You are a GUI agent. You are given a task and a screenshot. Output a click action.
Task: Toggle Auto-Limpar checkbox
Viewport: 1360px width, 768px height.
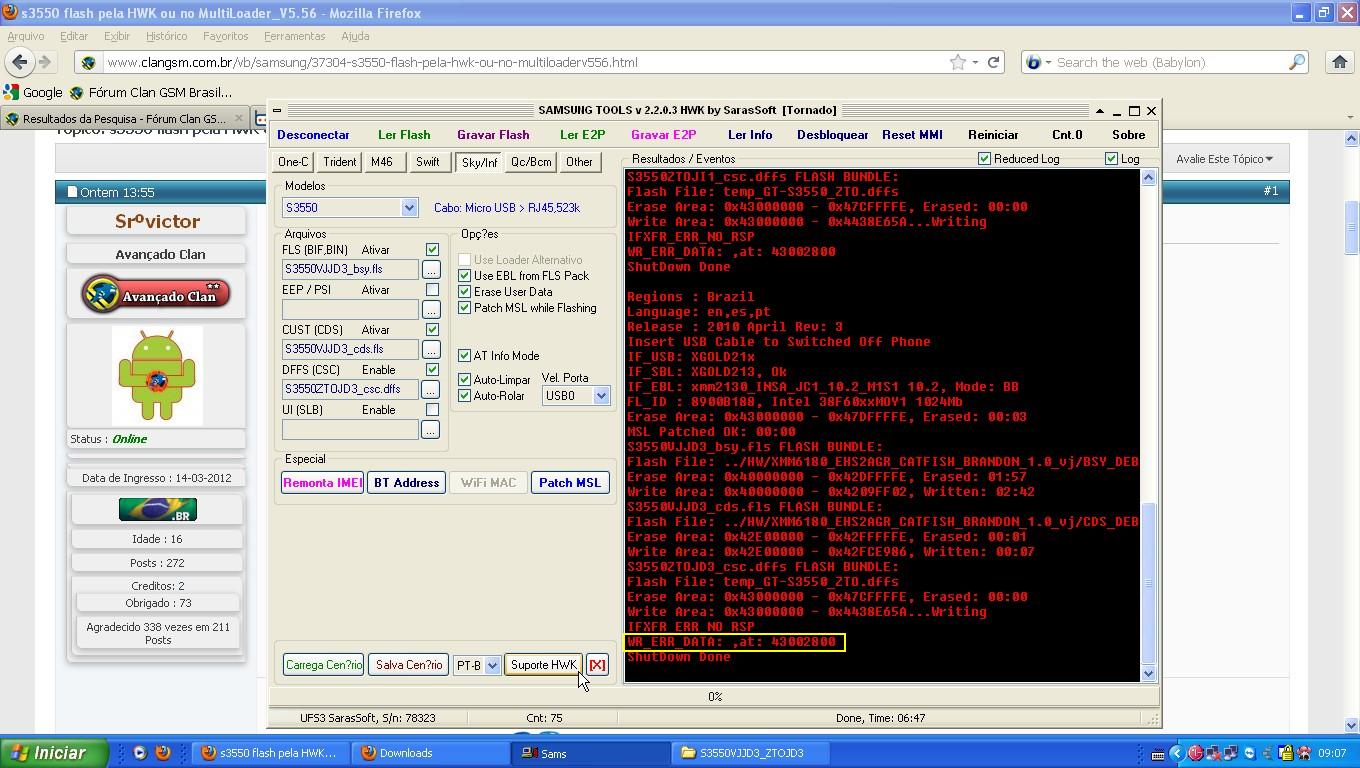[464, 380]
